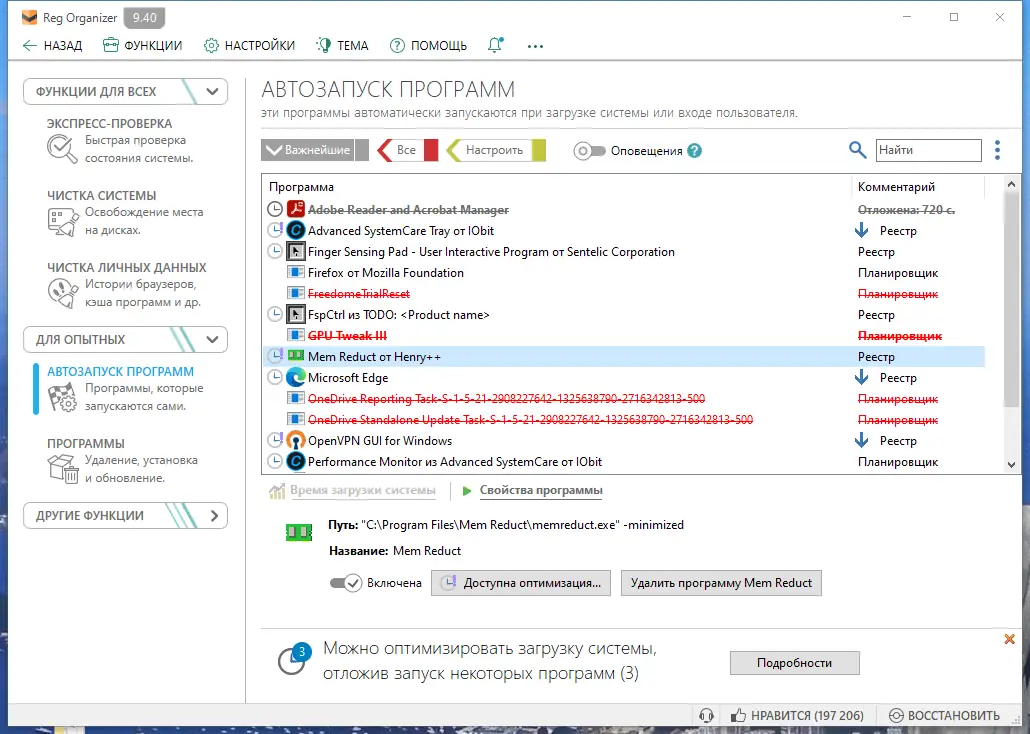Image resolution: width=1030 pixels, height=734 pixels.
Task: Click the Microsoft Edge browser icon
Action: click(x=296, y=377)
